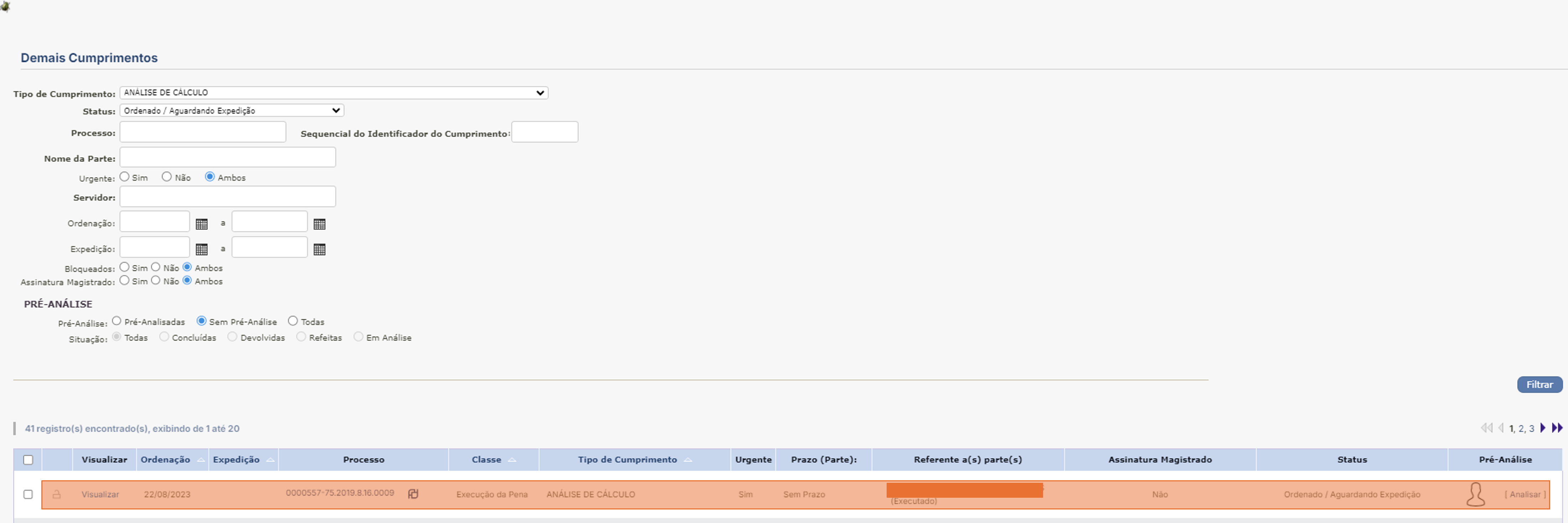Click first page double arrow

click(x=1486, y=428)
